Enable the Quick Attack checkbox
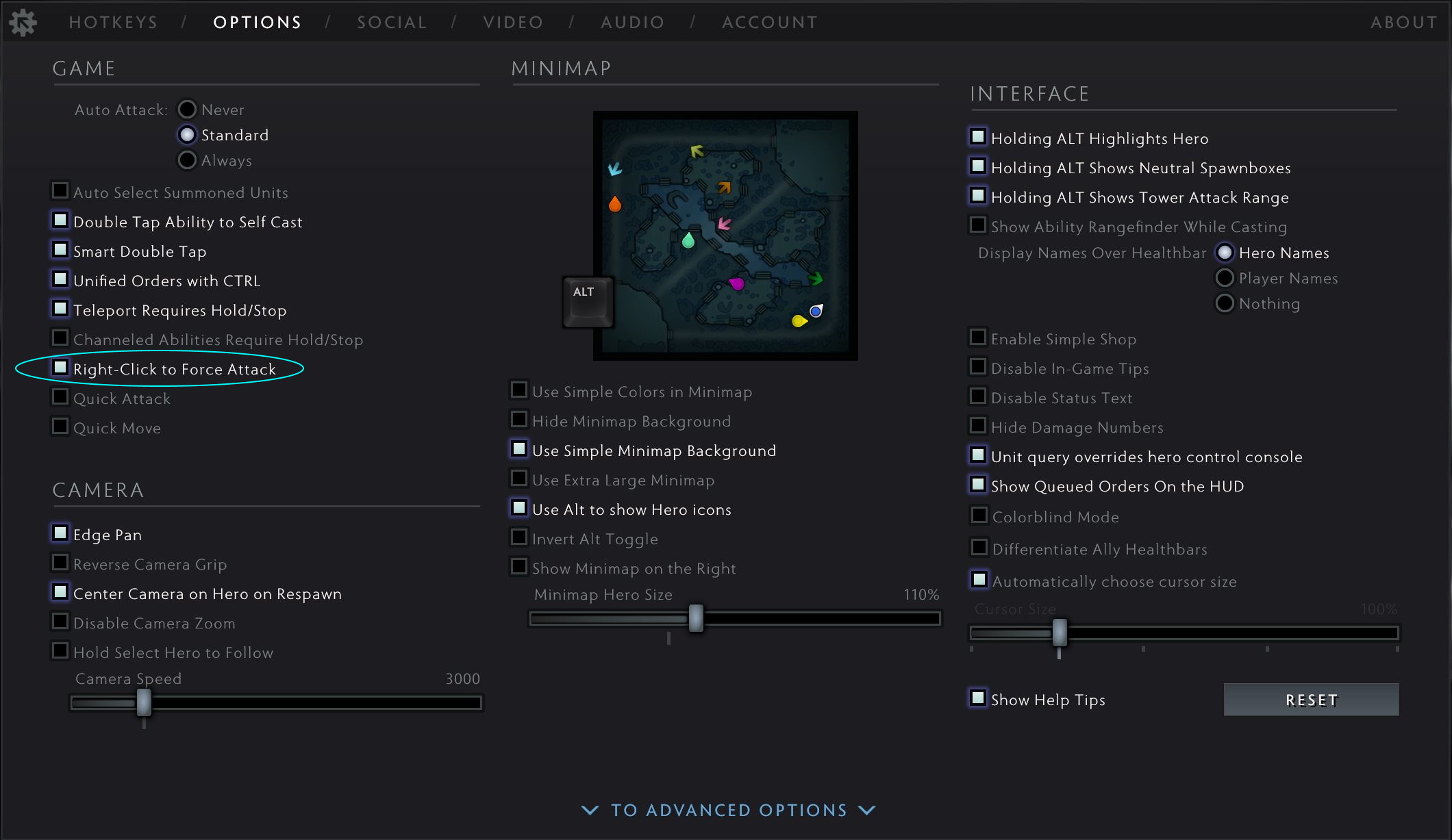This screenshot has height=840, width=1452. pos(60,397)
